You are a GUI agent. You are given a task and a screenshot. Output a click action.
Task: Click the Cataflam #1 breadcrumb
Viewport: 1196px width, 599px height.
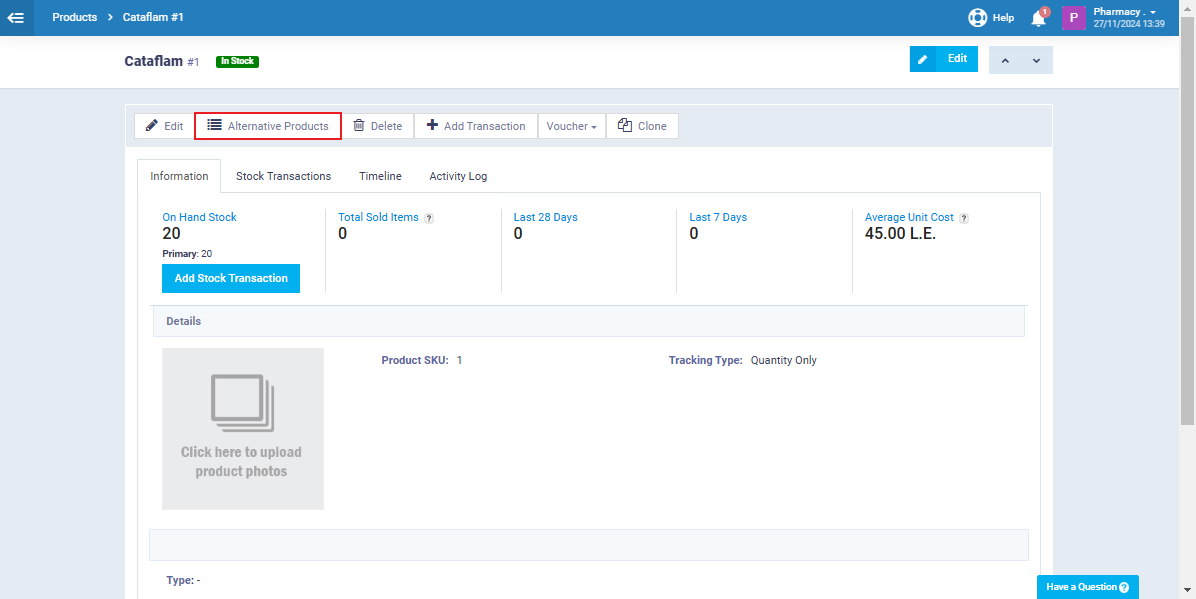[153, 17]
